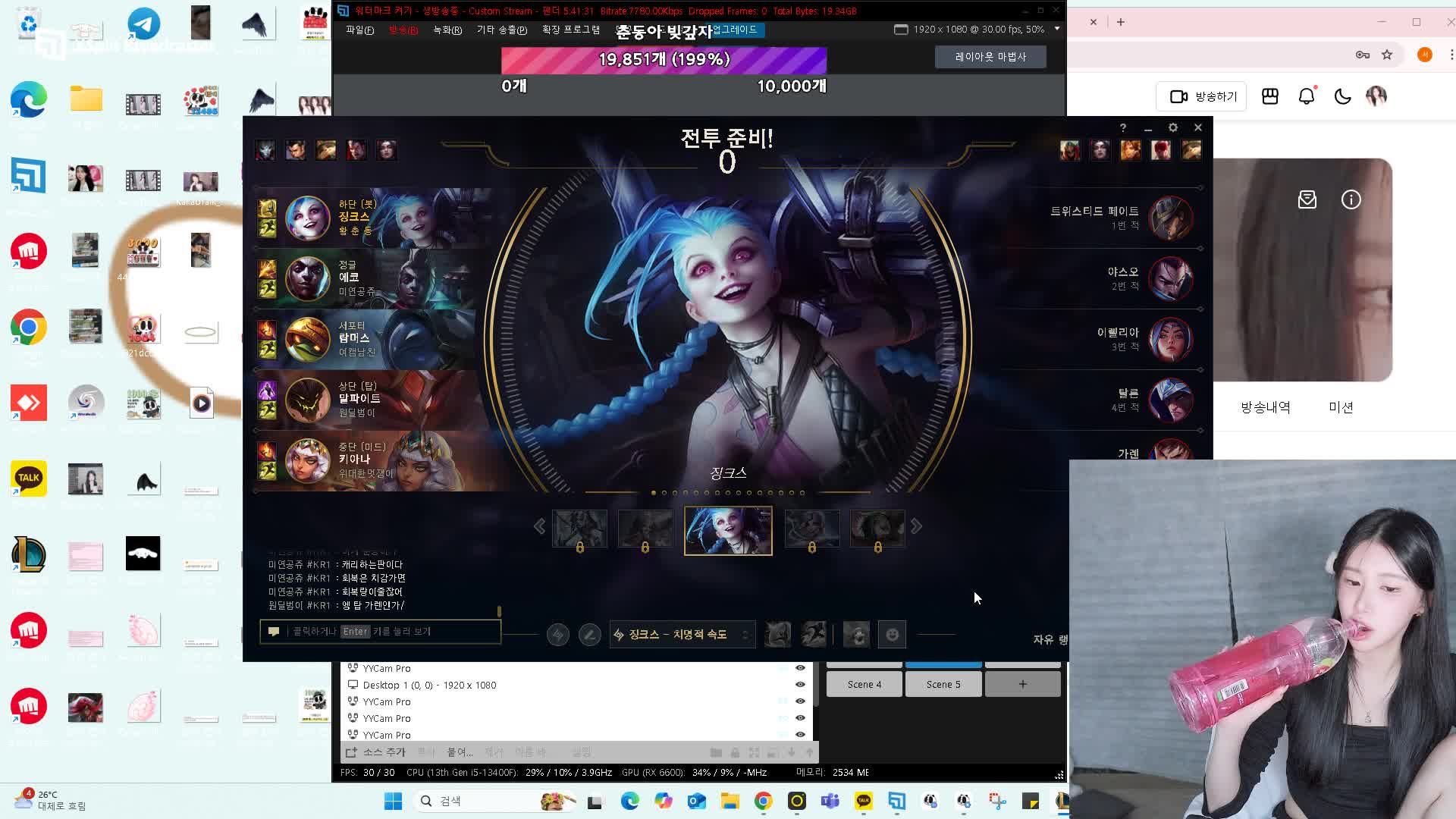Click the last locked Jinx skin thumbnail
The height and width of the screenshot is (819, 1456).
point(877,529)
